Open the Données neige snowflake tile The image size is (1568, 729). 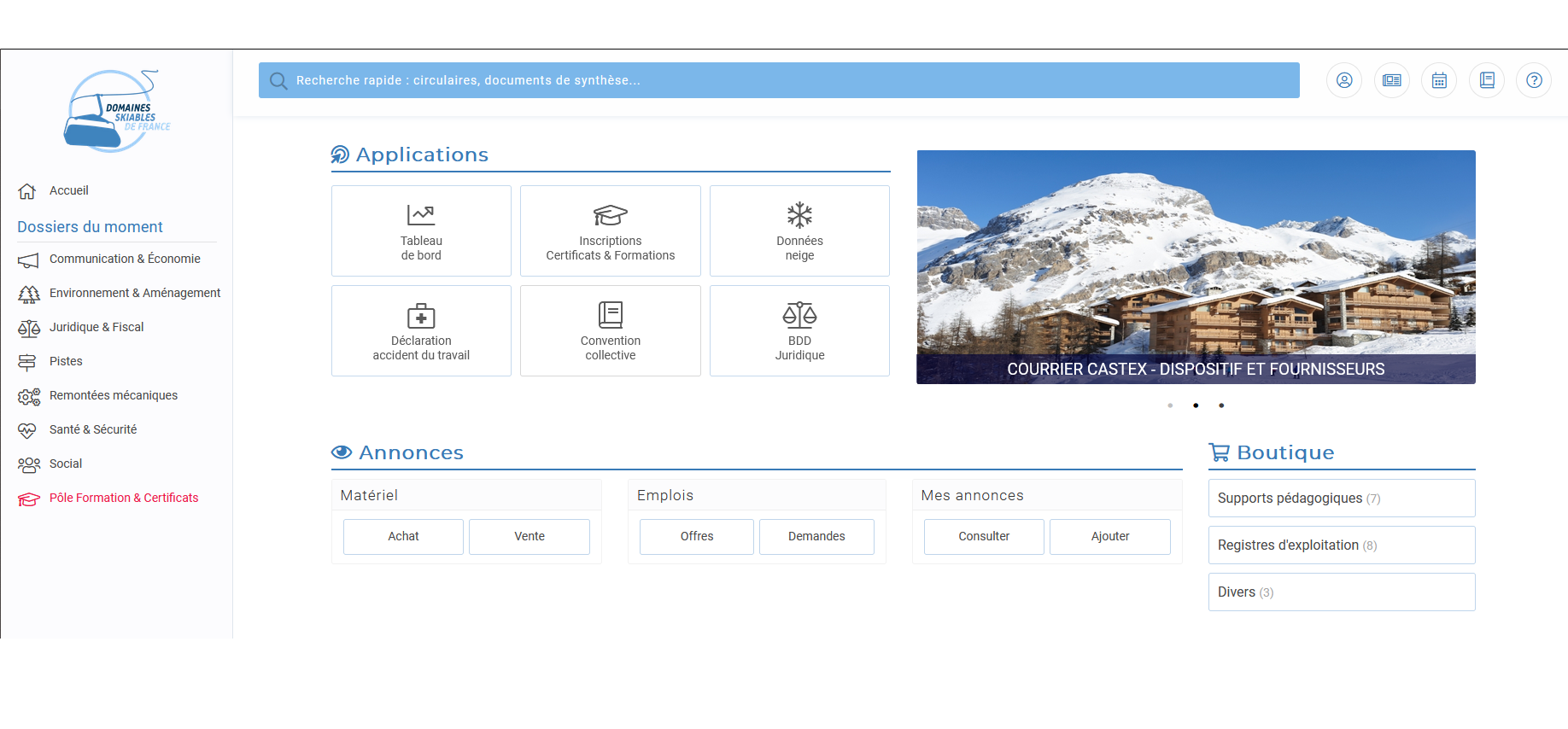point(799,230)
